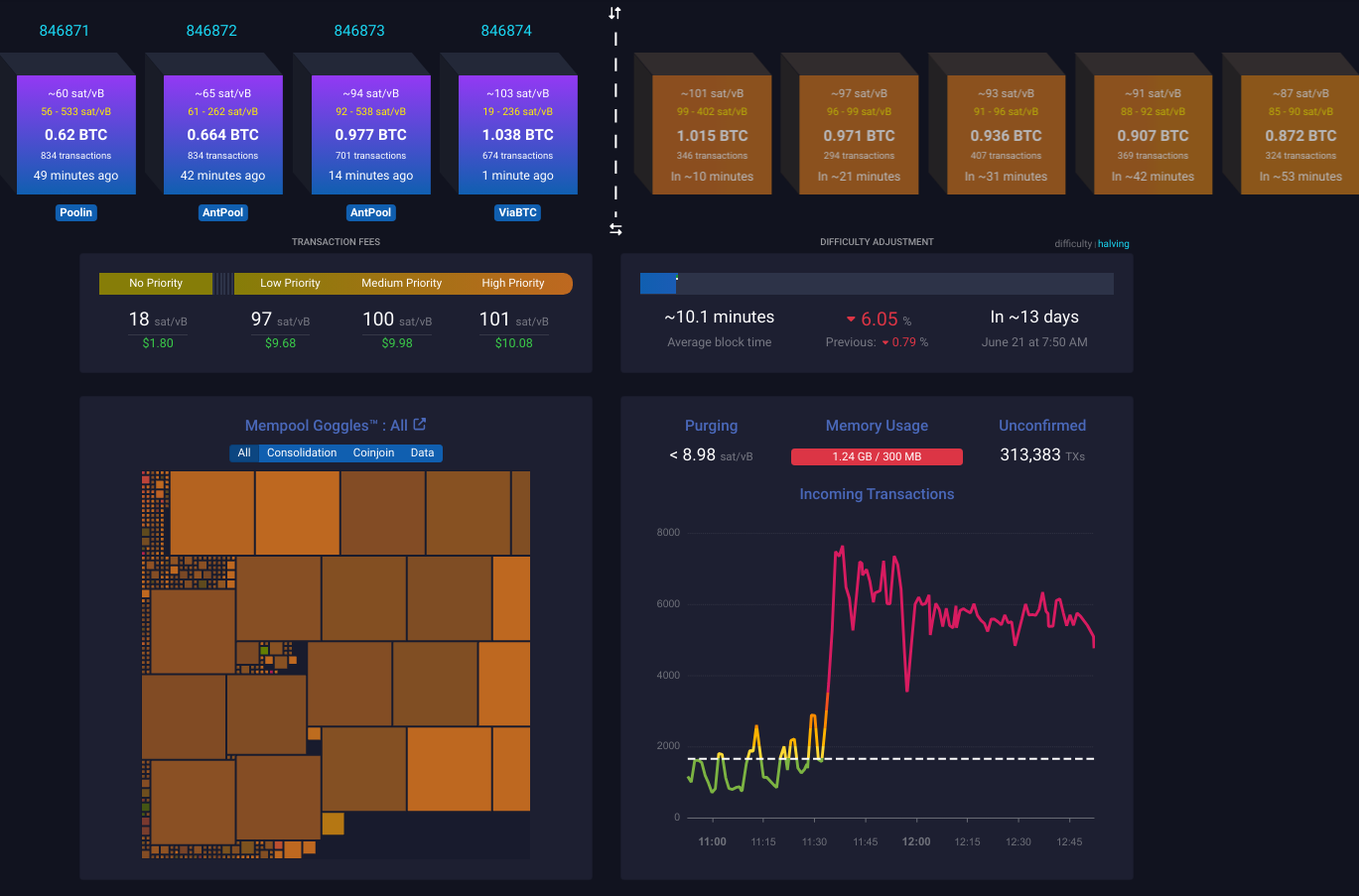The image size is (1359, 896).
Task: Open the pending block arriving in ~53 minutes
Action: pos(1300,135)
